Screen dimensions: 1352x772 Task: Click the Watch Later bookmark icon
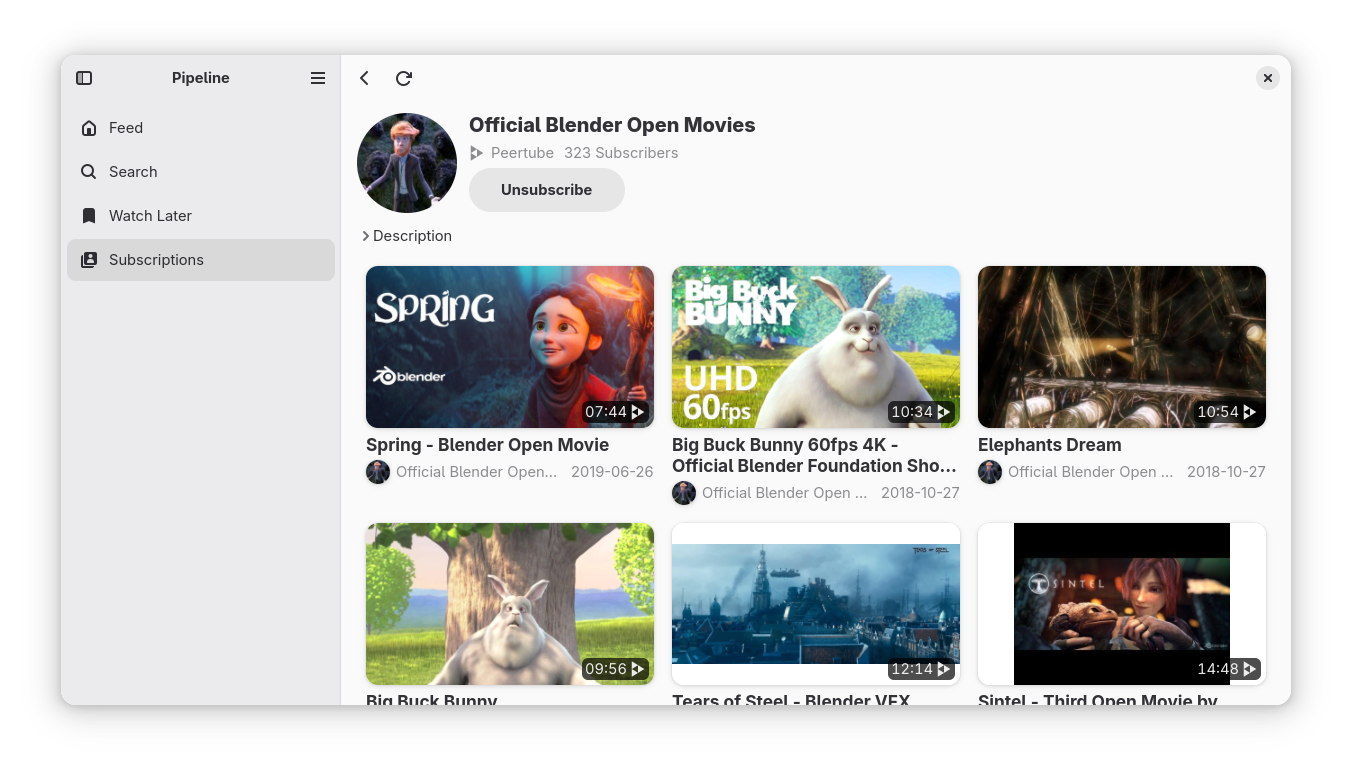click(x=89, y=216)
